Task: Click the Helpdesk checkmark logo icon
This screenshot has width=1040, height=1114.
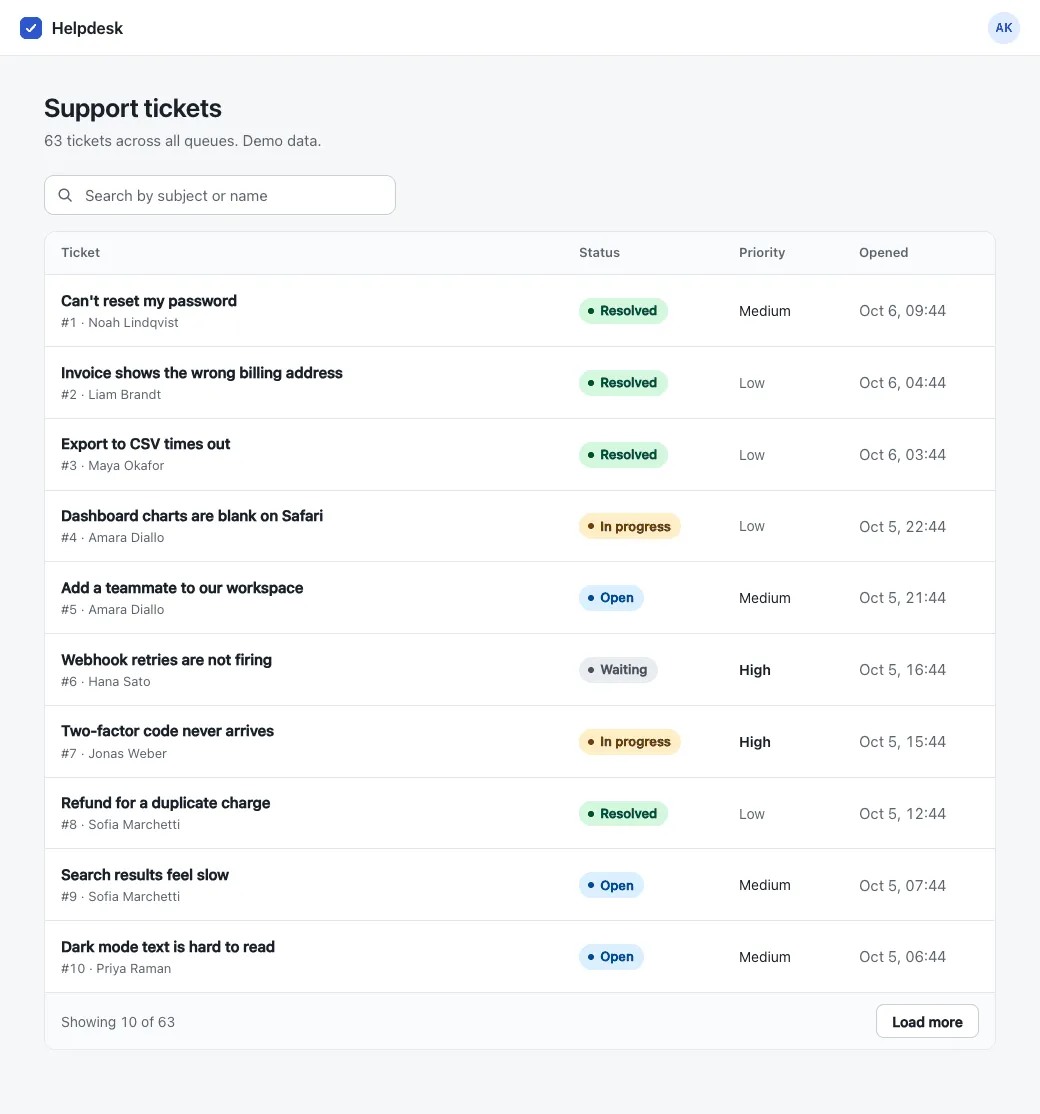Action: (x=31, y=28)
